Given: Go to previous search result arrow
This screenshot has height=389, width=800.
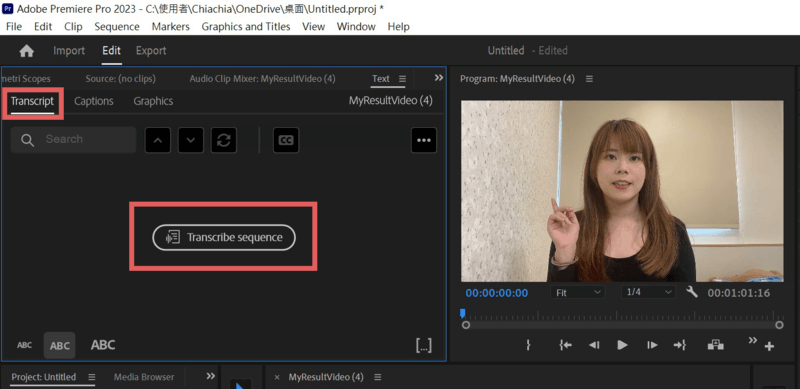Looking at the screenshot, I should point(158,140).
